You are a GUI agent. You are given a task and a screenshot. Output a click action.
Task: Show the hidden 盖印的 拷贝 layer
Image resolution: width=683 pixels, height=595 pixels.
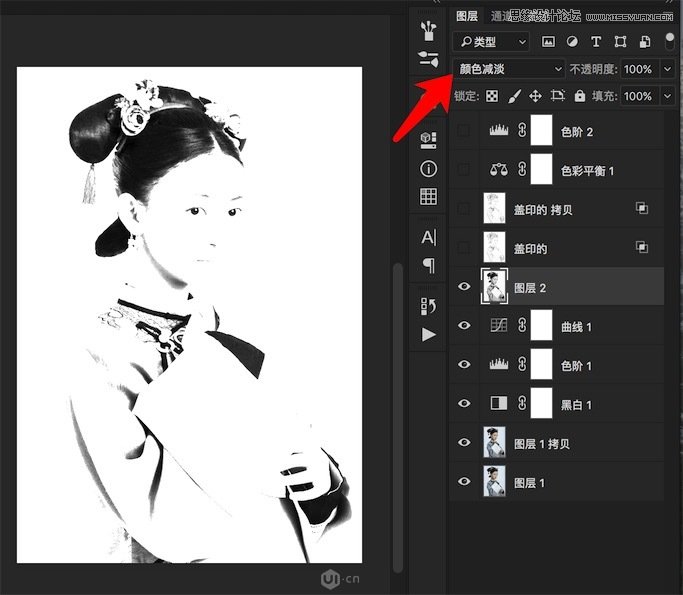point(464,208)
